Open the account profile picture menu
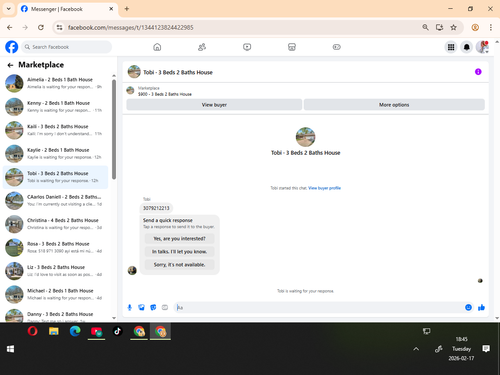The height and width of the screenshot is (375, 500). pos(482,47)
